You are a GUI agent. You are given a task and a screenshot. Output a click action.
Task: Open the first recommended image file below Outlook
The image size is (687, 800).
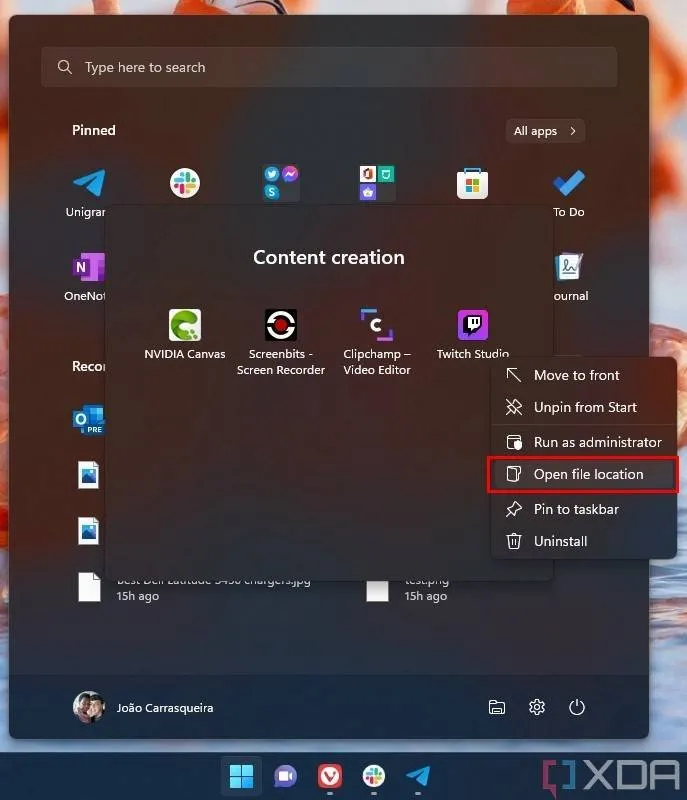point(88,475)
